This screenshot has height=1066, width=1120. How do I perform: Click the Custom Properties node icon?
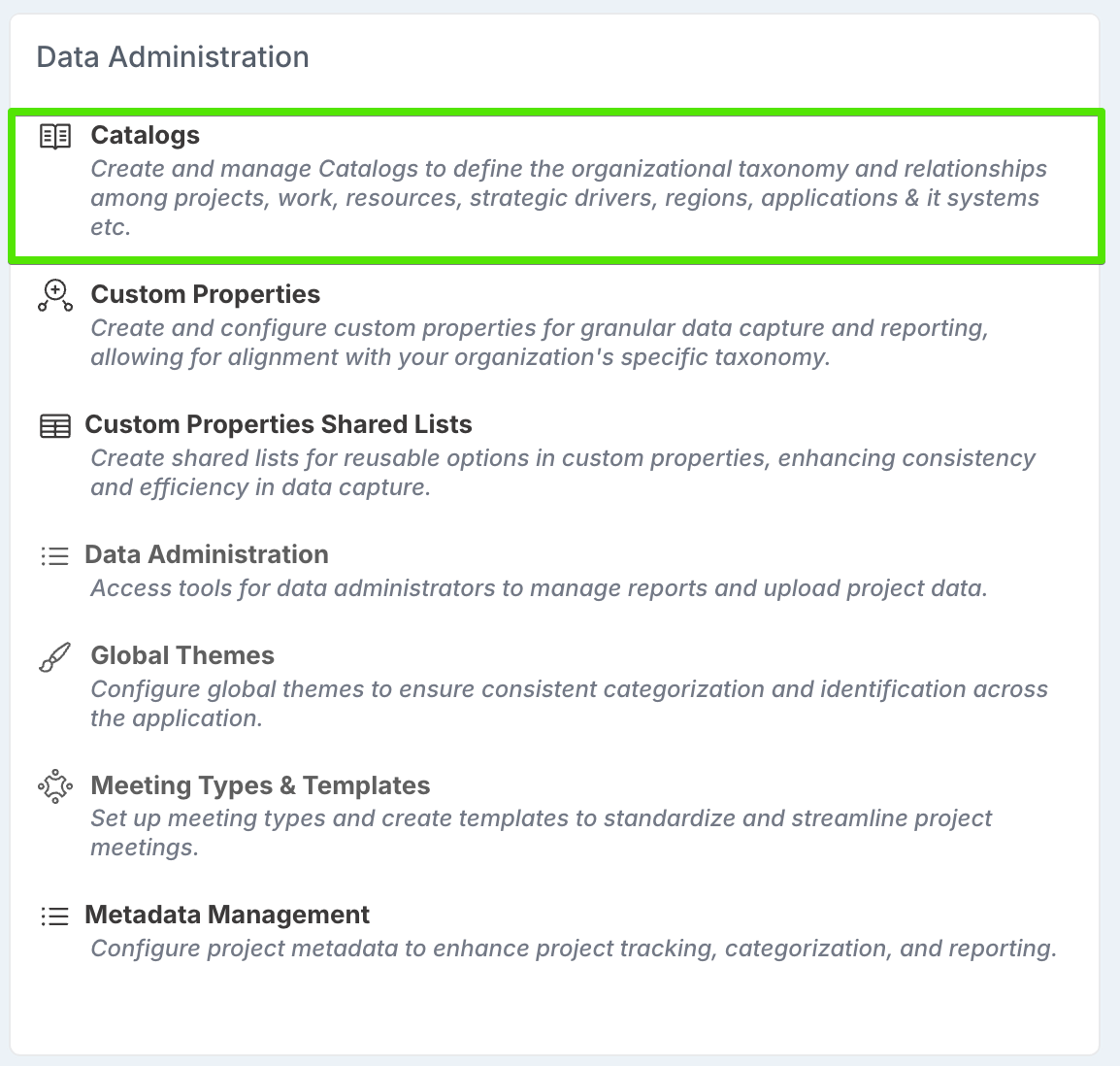(55, 295)
